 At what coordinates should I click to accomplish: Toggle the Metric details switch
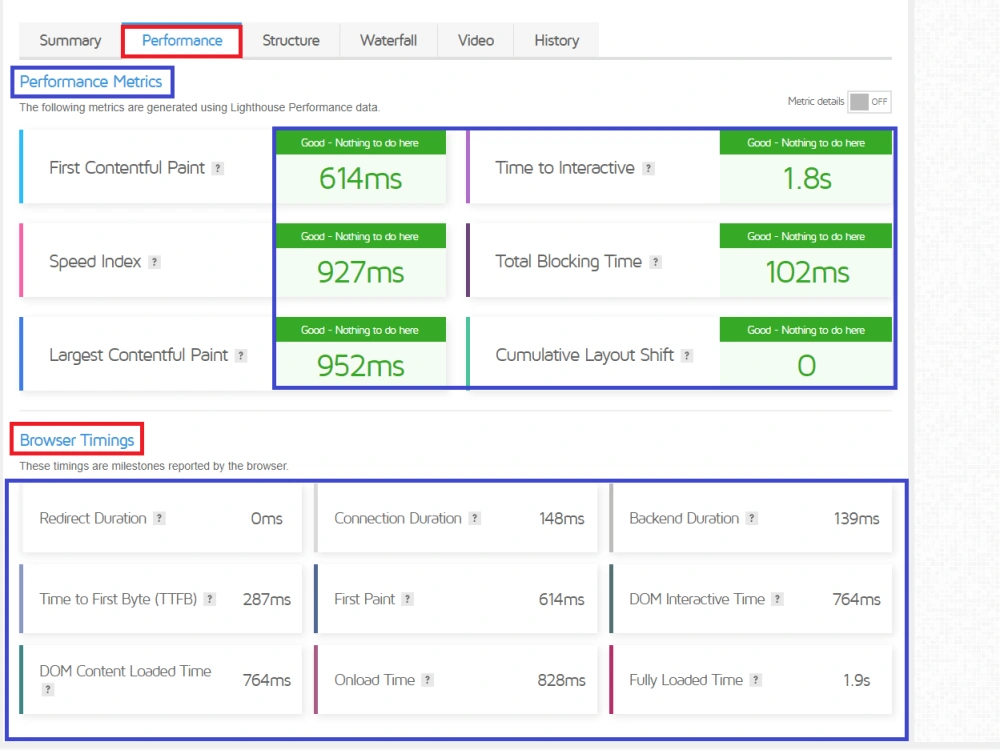(x=869, y=101)
